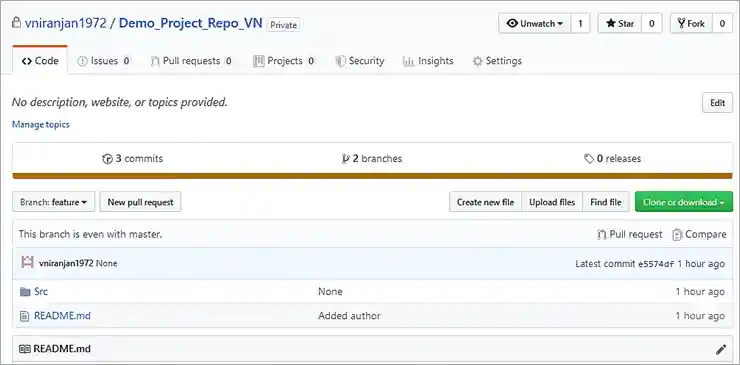The image size is (740, 365).
Task: View the 2 branches link
Action: (x=372, y=159)
